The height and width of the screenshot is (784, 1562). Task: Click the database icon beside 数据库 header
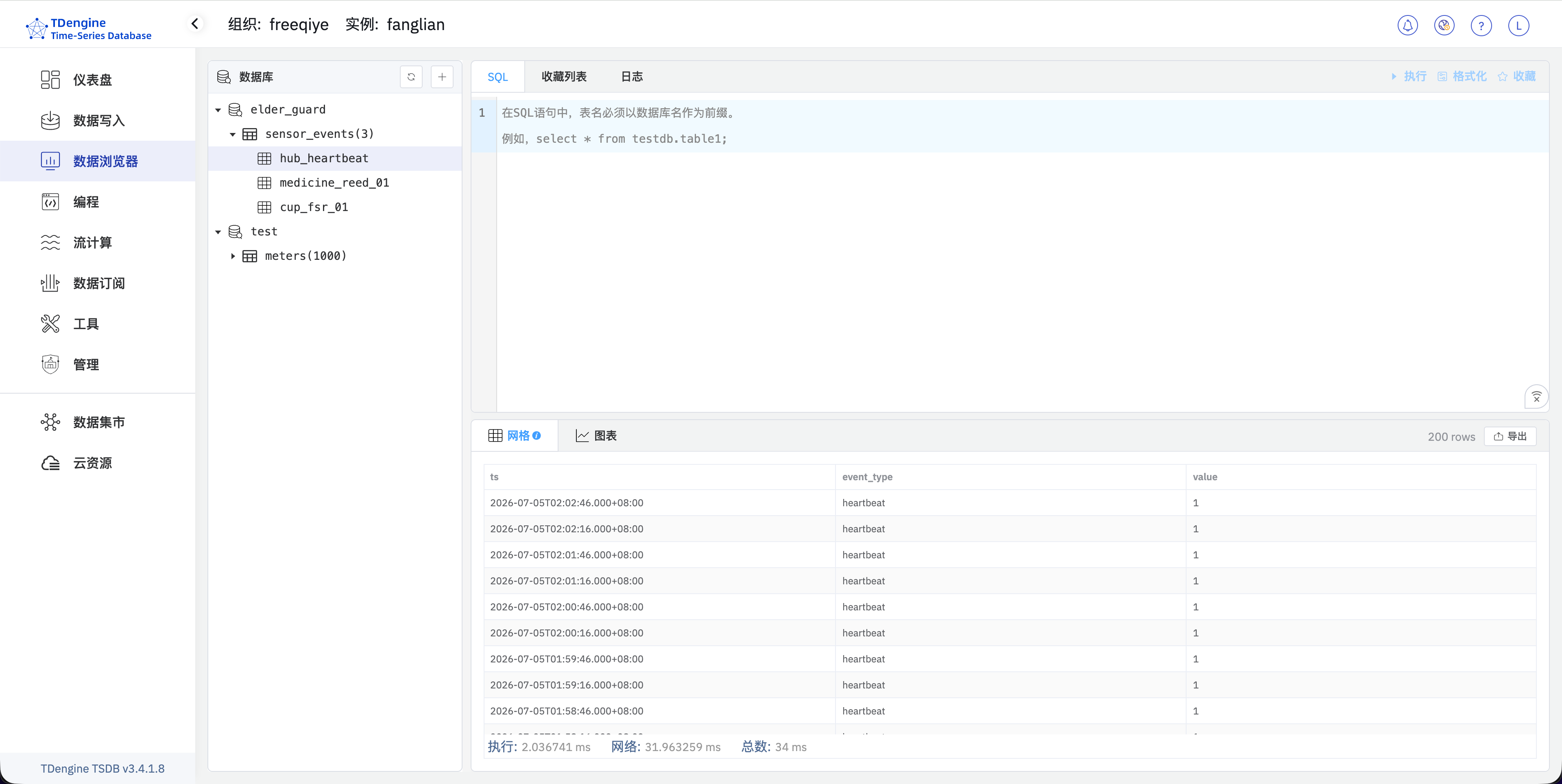coord(224,76)
